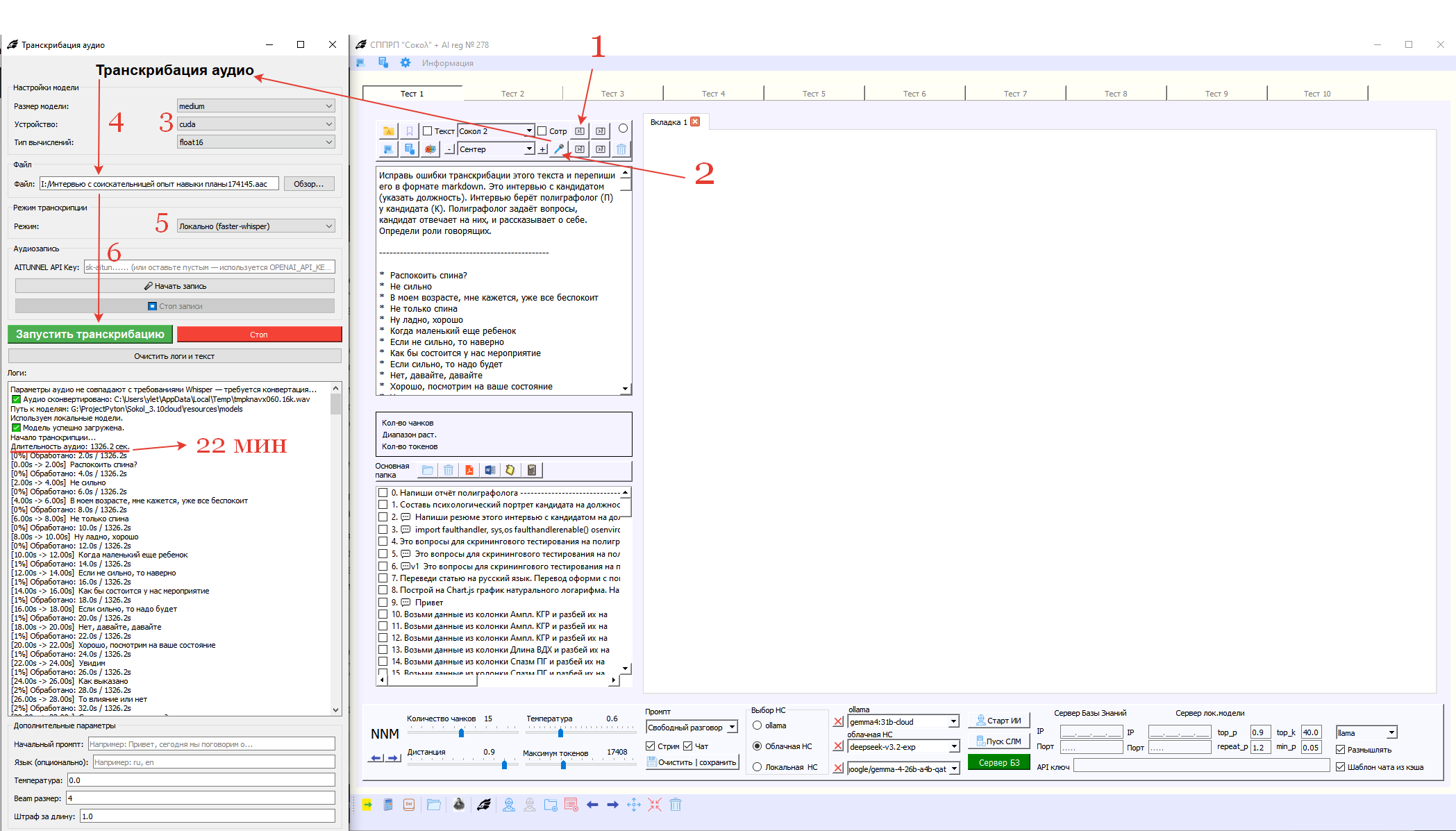Click the 'Сервер БЗ' green button

(x=999, y=763)
